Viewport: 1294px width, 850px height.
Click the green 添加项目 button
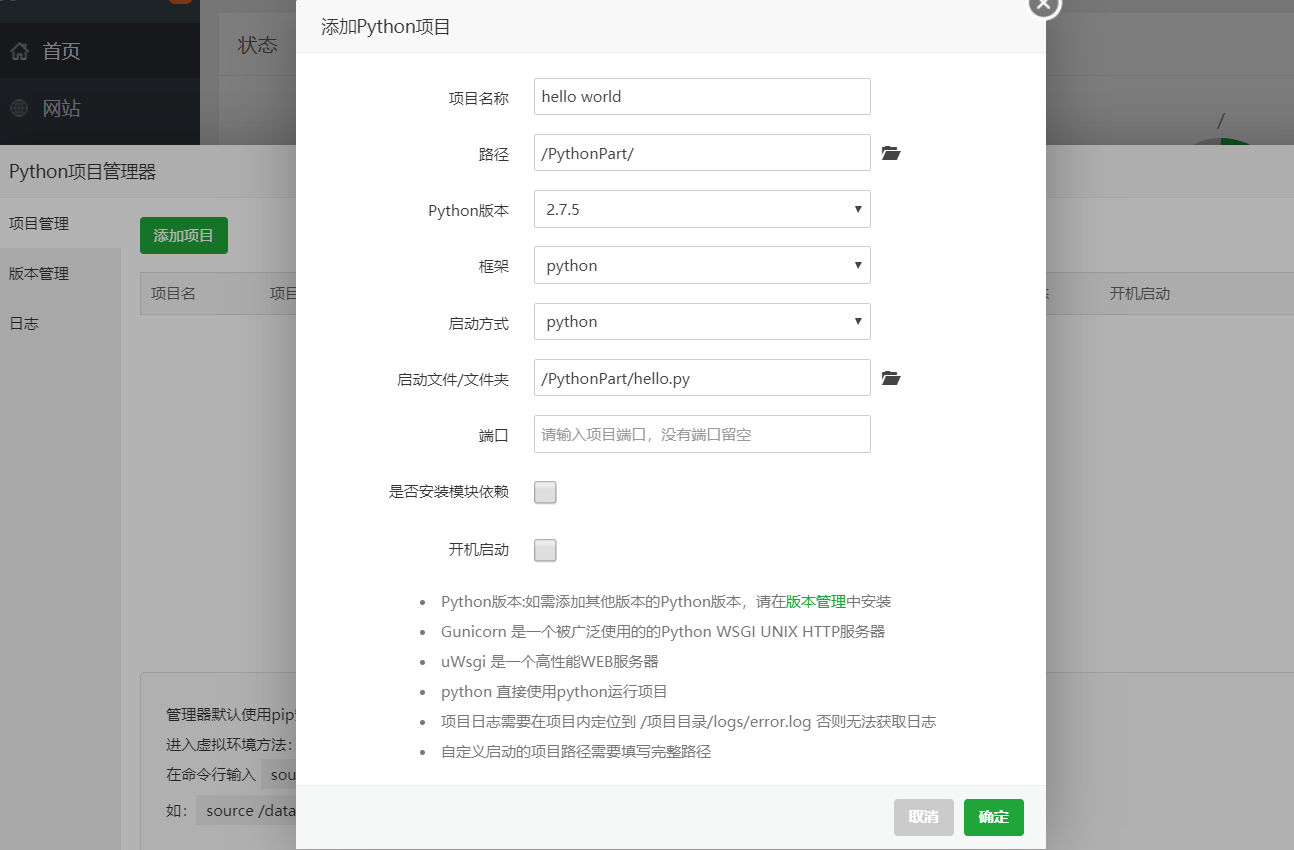pyautogui.click(x=184, y=235)
